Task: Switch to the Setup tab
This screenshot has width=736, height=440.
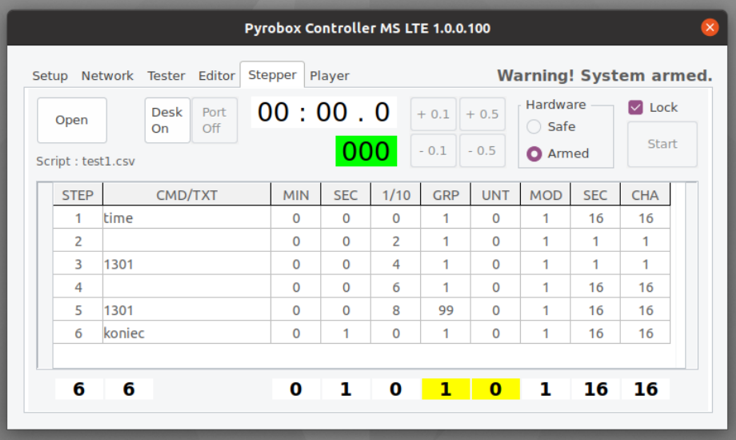Action: 50,76
